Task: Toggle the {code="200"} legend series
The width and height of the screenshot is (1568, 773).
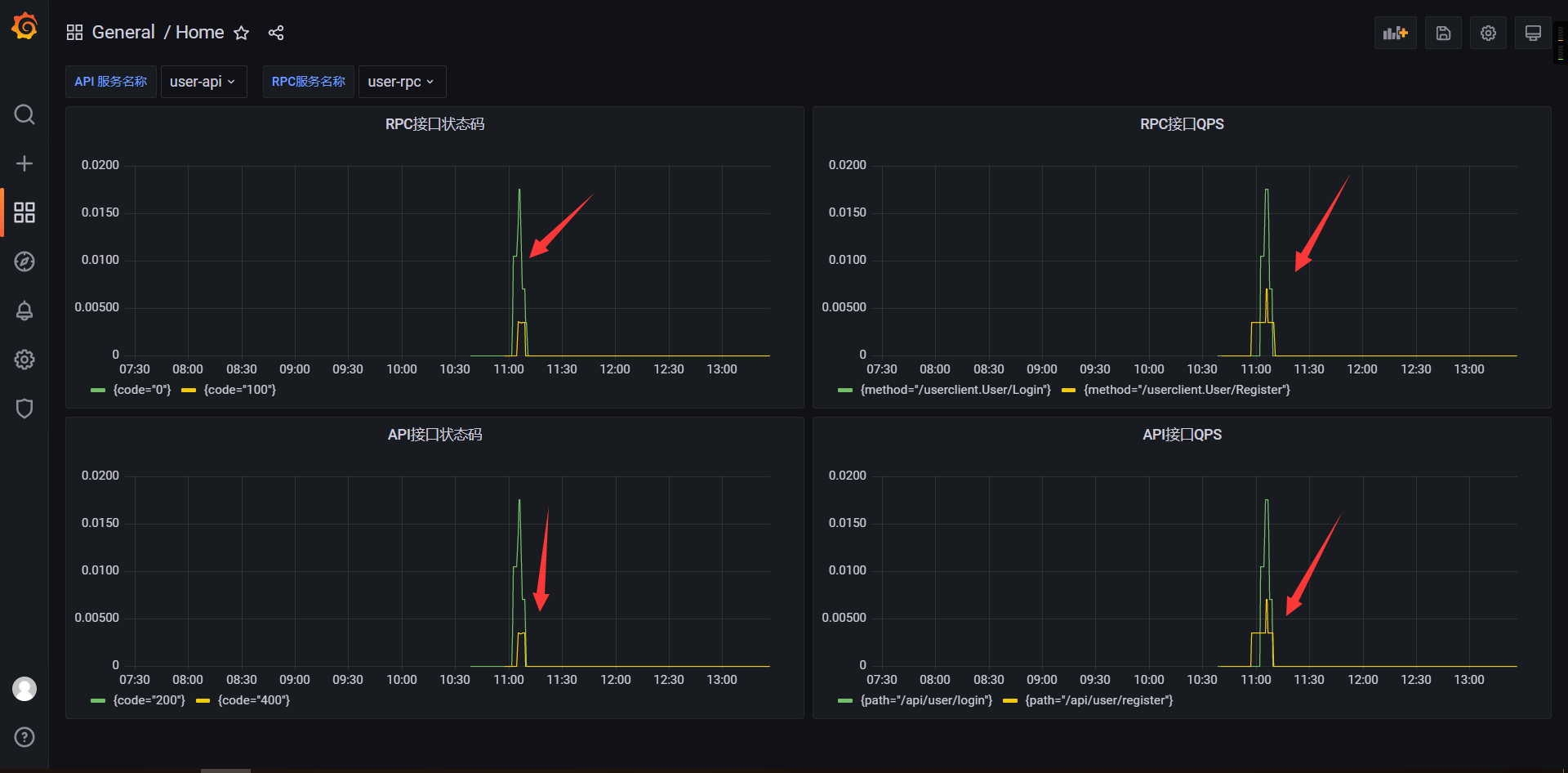Action: click(149, 700)
